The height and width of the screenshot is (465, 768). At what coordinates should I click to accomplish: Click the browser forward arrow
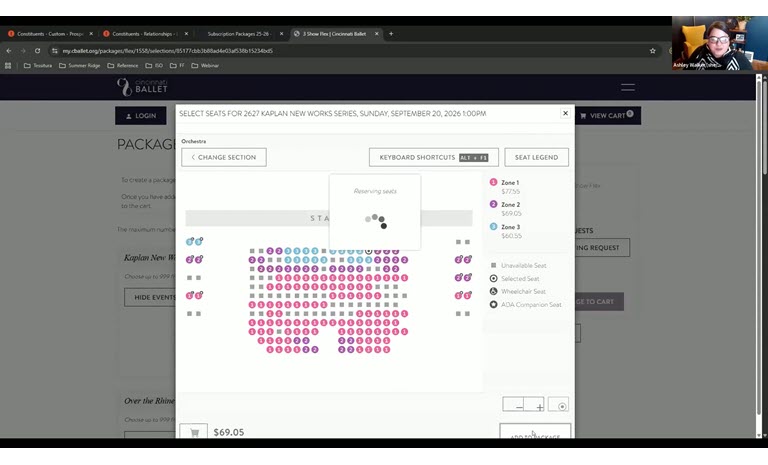pos(23,50)
